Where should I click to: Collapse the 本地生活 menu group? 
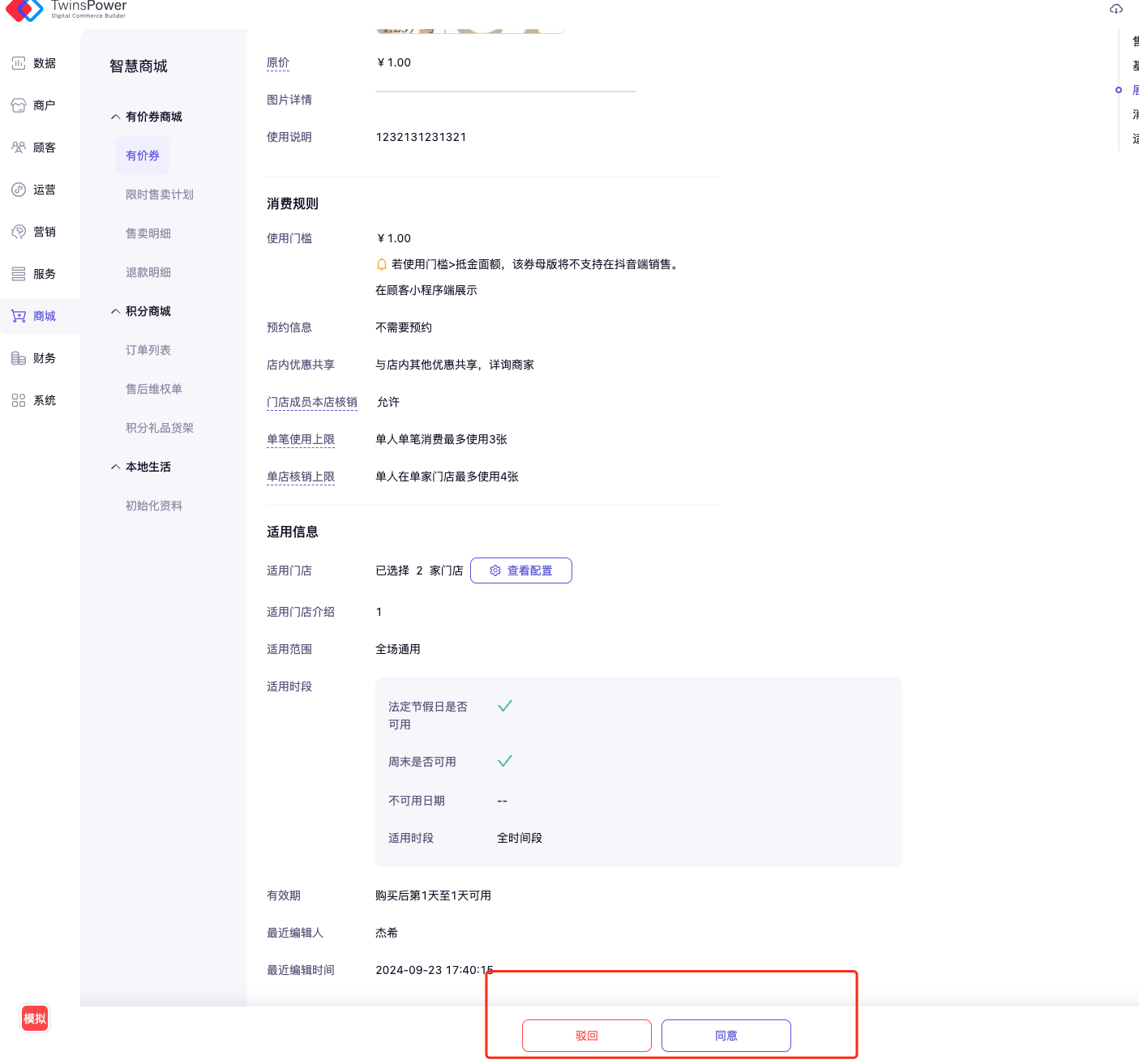click(115, 467)
